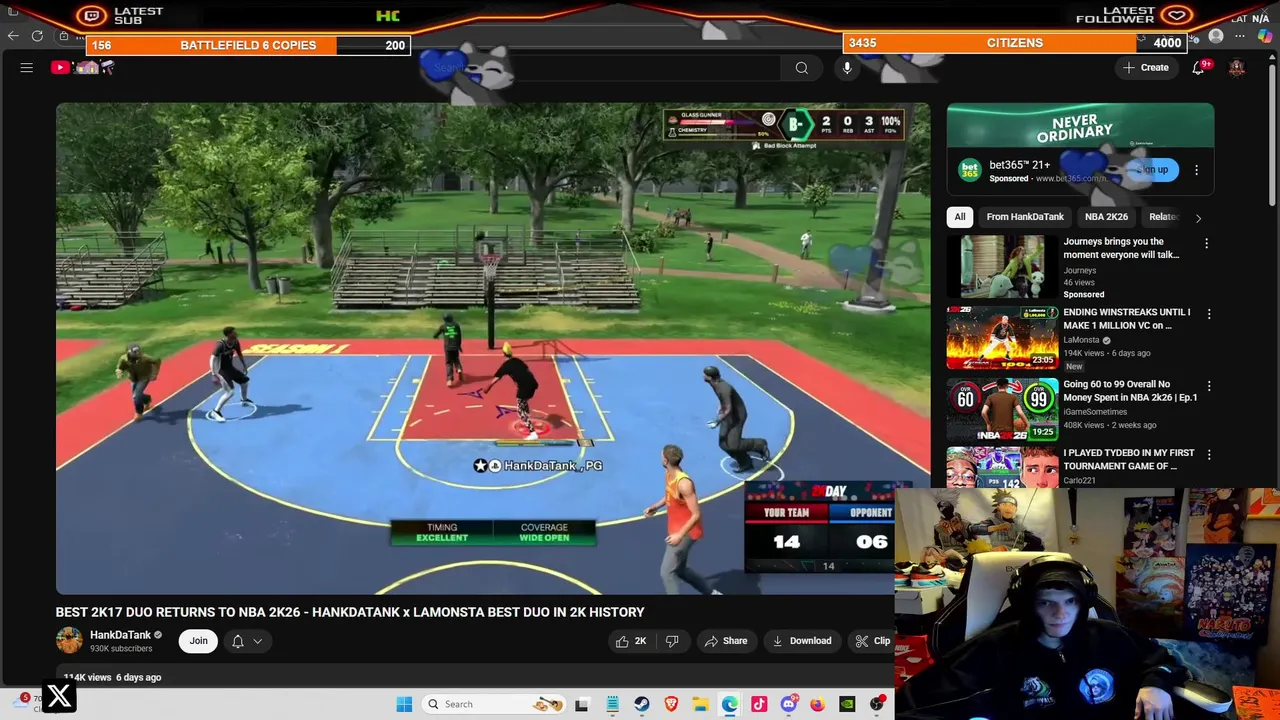The height and width of the screenshot is (720, 1280).
Task: Open HankDaTank channel avatar
Action: pos(69,641)
